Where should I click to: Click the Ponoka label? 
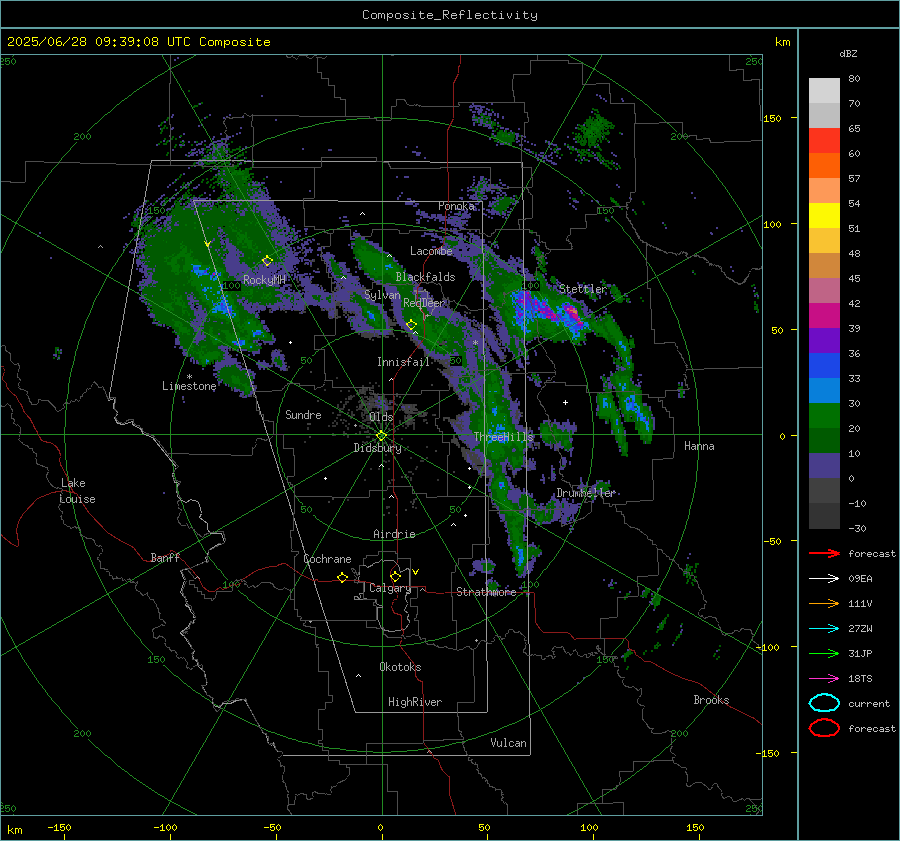(456, 206)
